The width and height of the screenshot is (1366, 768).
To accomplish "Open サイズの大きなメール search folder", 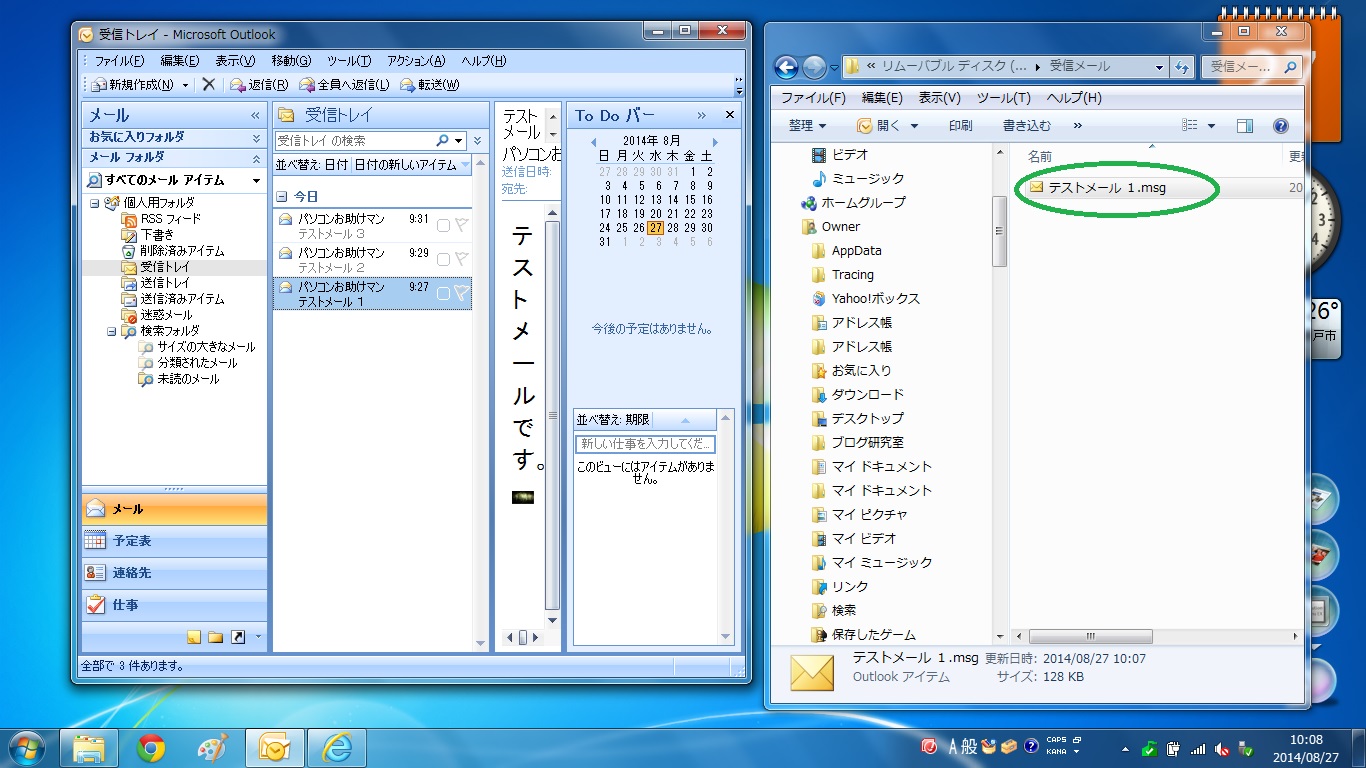I will coord(197,347).
